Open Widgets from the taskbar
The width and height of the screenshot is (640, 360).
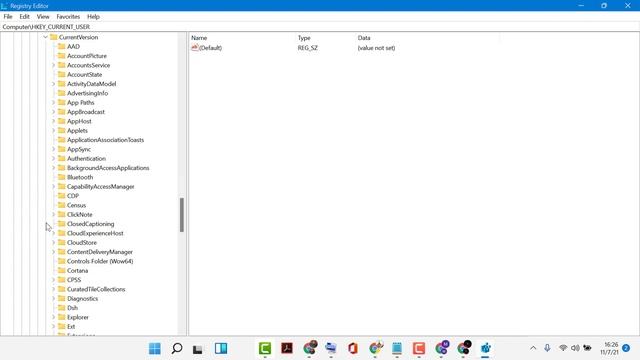pos(221,349)
